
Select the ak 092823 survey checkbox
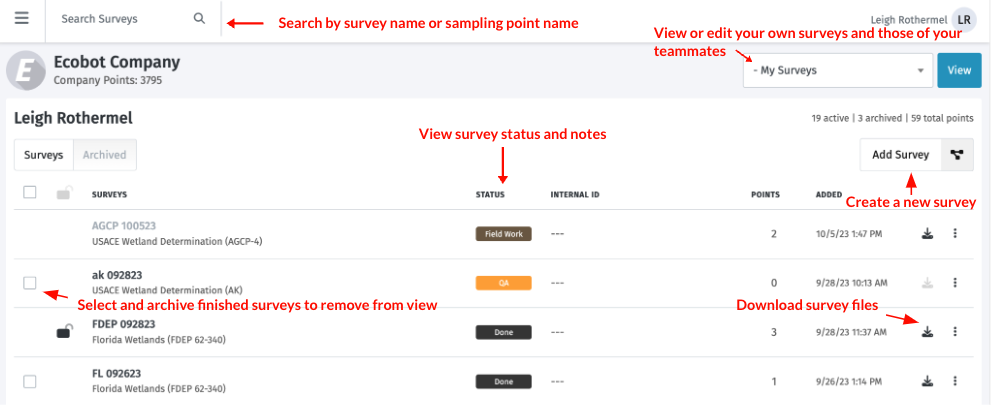pos(30,283)
